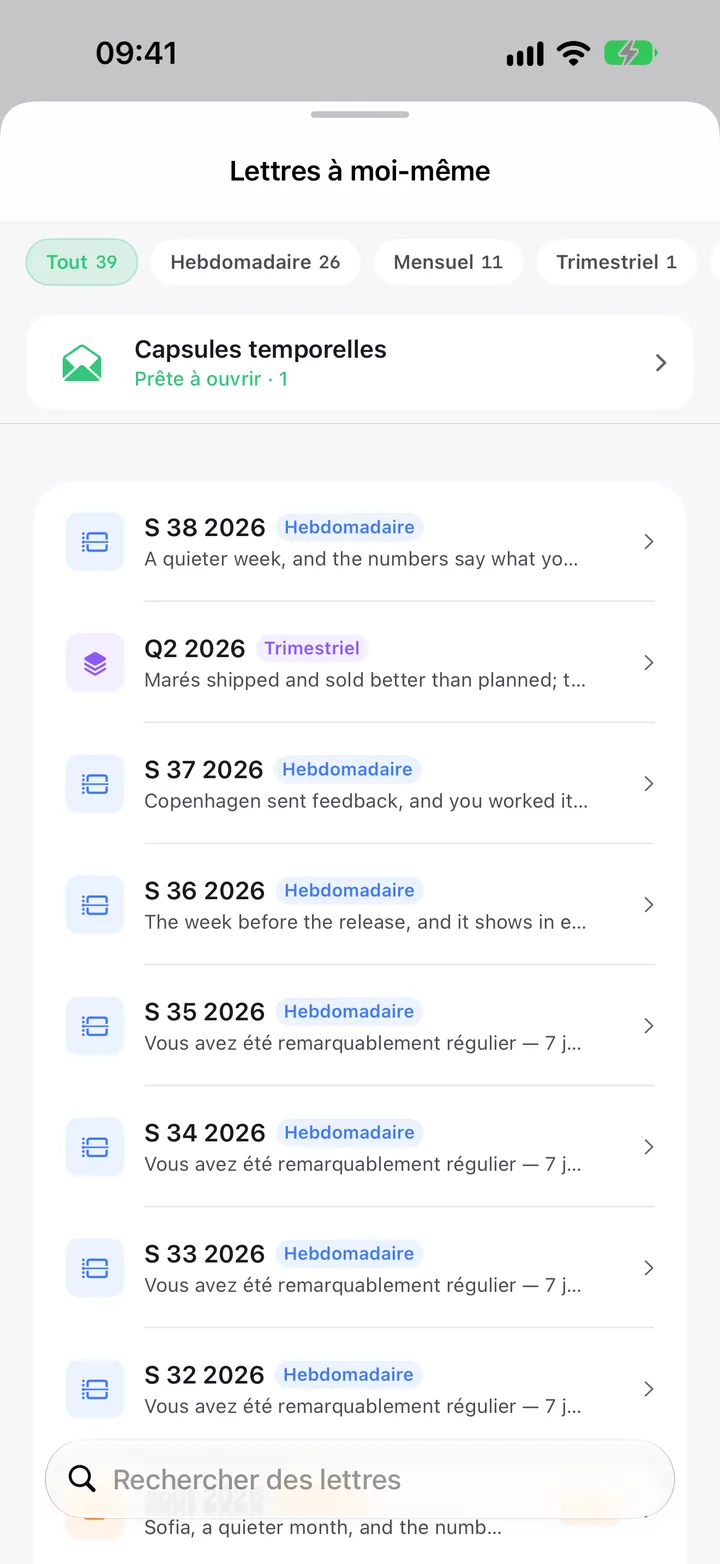Grab the sheet drag handle at top
Image resolution: width=720 pixels, height=1564 pixels.
pyautogui.click(x=360, y=114)
